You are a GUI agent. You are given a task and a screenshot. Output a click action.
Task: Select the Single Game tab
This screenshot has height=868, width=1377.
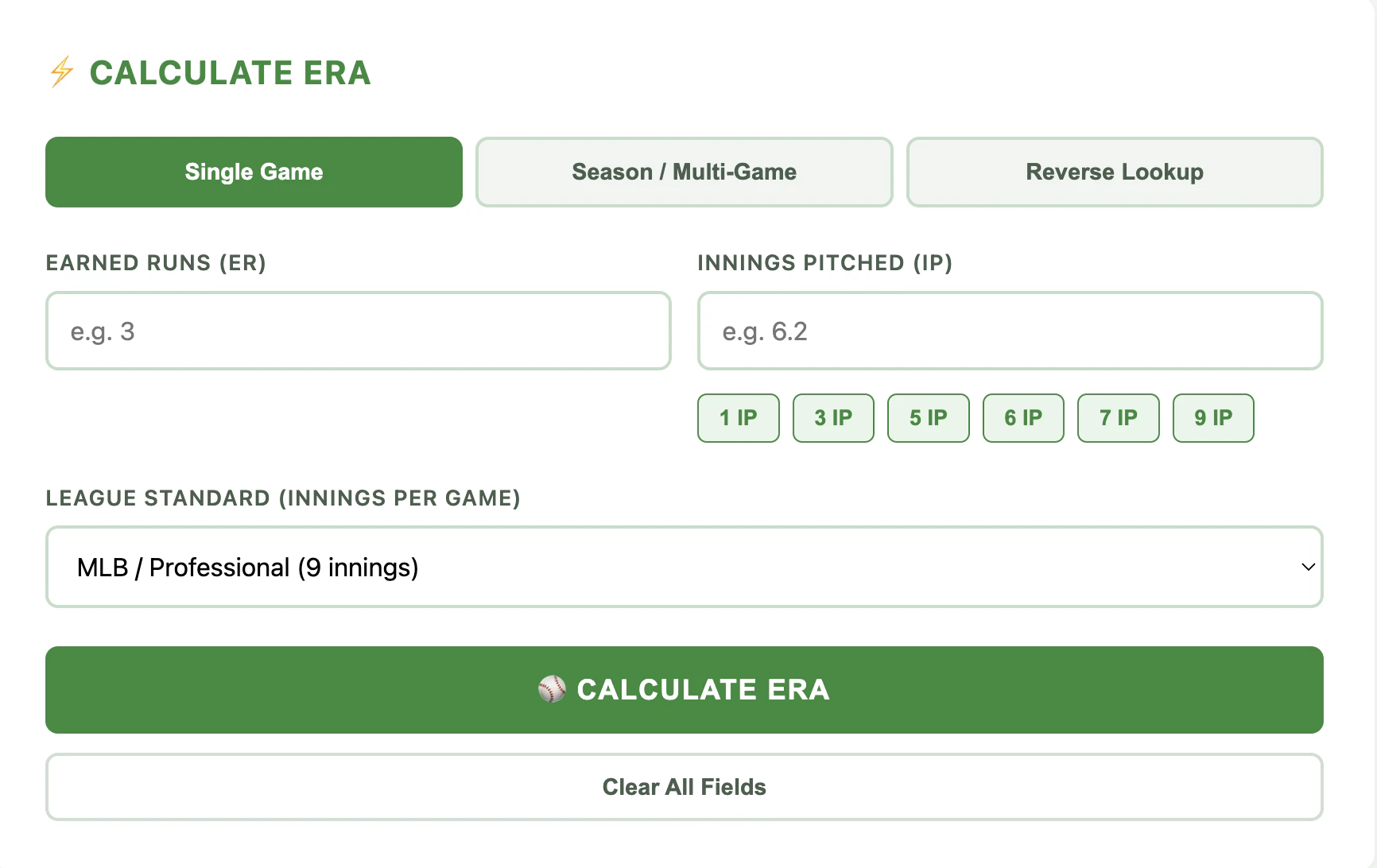point(254,172)
